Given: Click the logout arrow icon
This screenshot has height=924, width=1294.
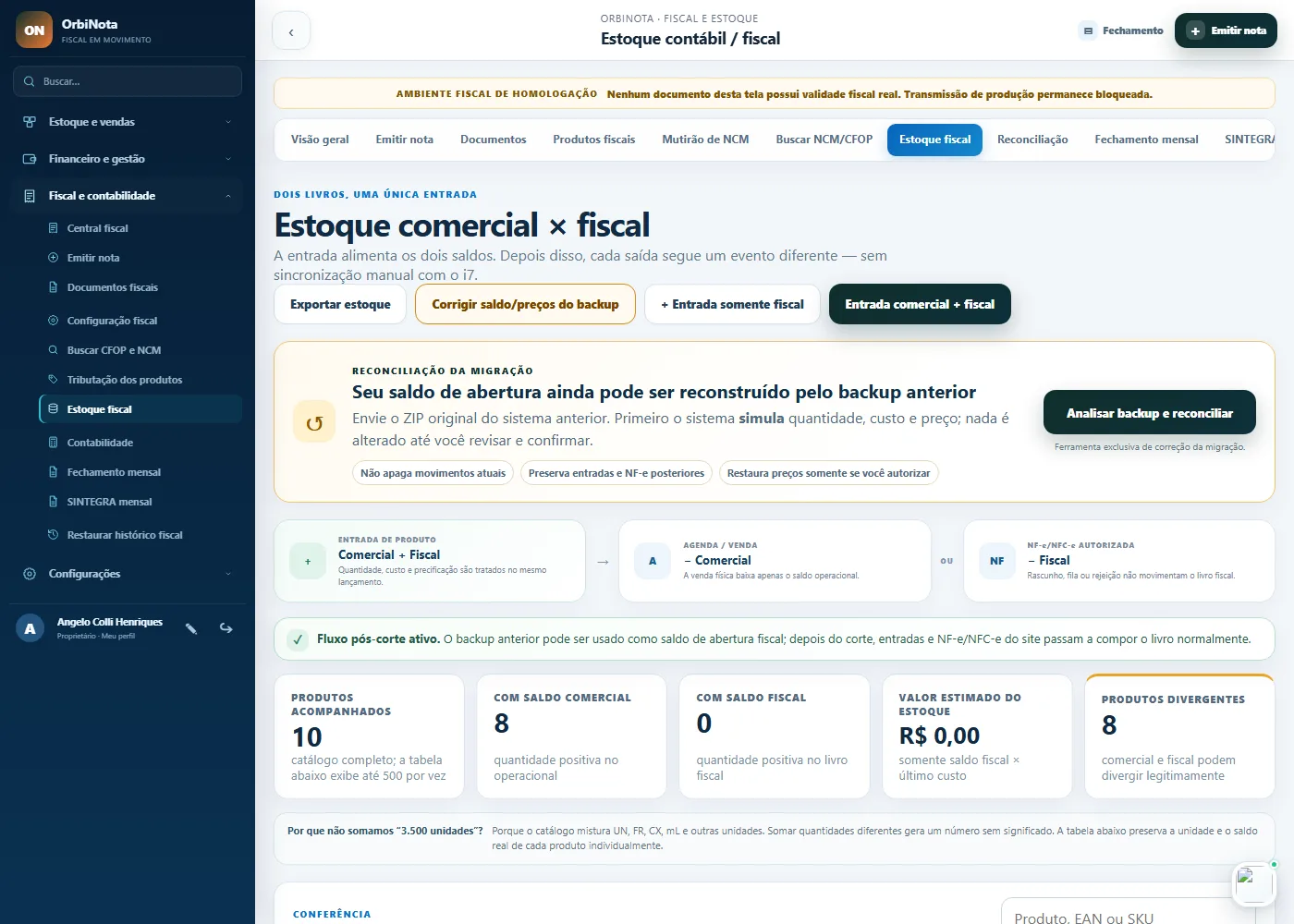Looking at the screenshot, I should click(226, 628).
